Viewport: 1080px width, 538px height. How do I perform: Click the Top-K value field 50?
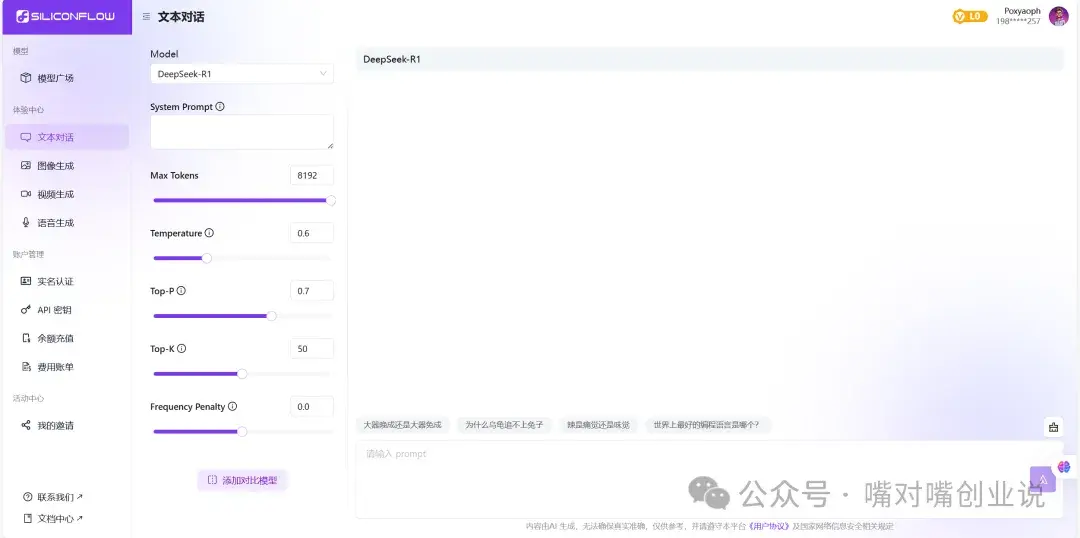click(311, 349)
